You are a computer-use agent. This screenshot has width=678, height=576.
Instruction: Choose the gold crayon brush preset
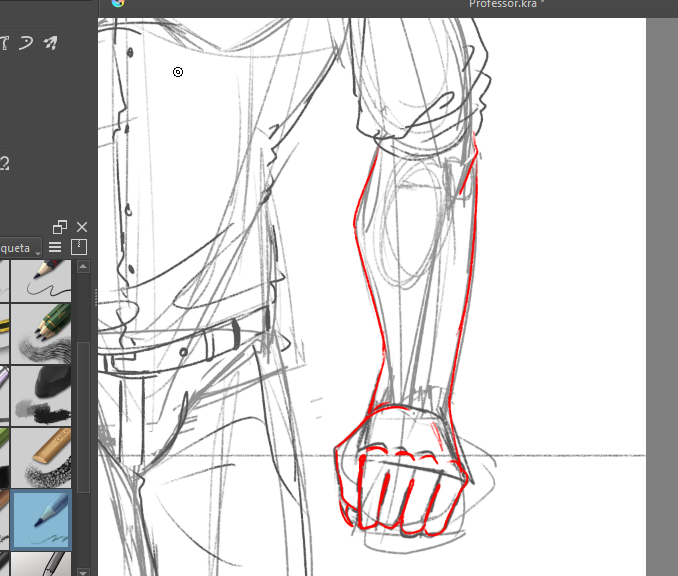coord(41,458)
